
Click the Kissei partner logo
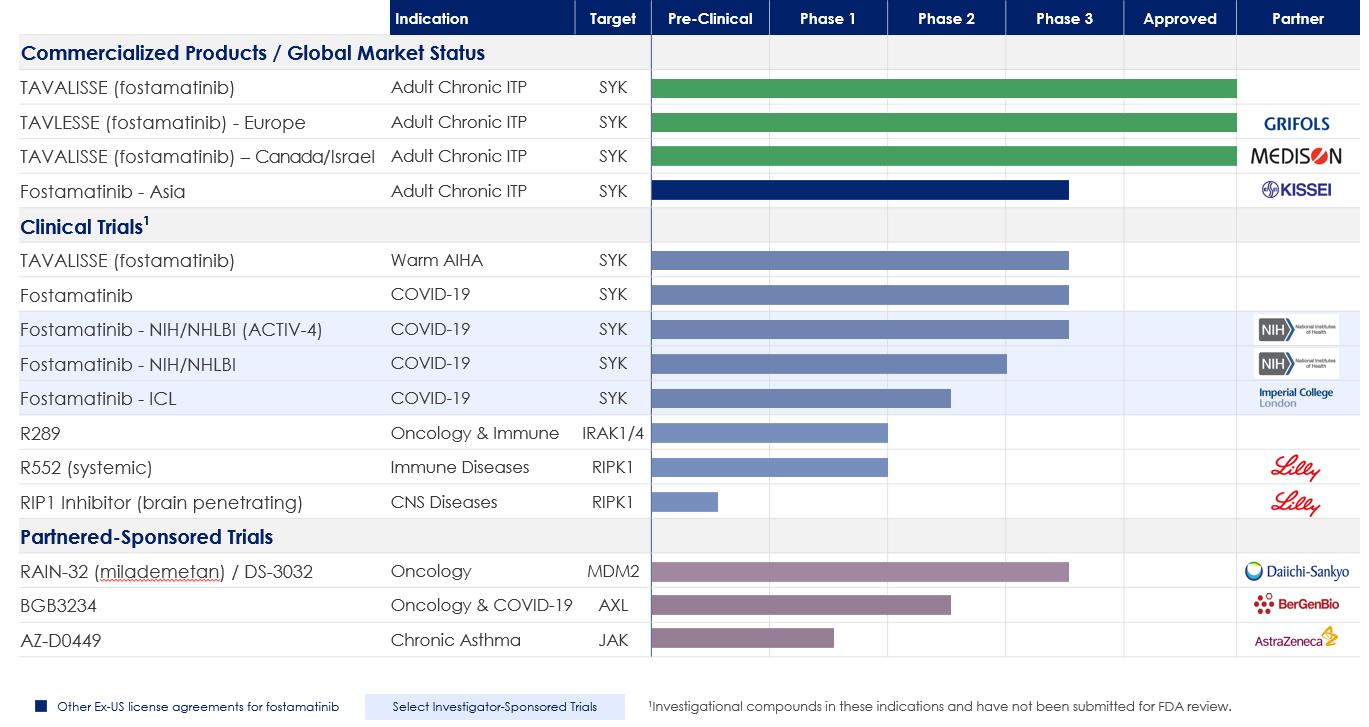(1296, 190)
